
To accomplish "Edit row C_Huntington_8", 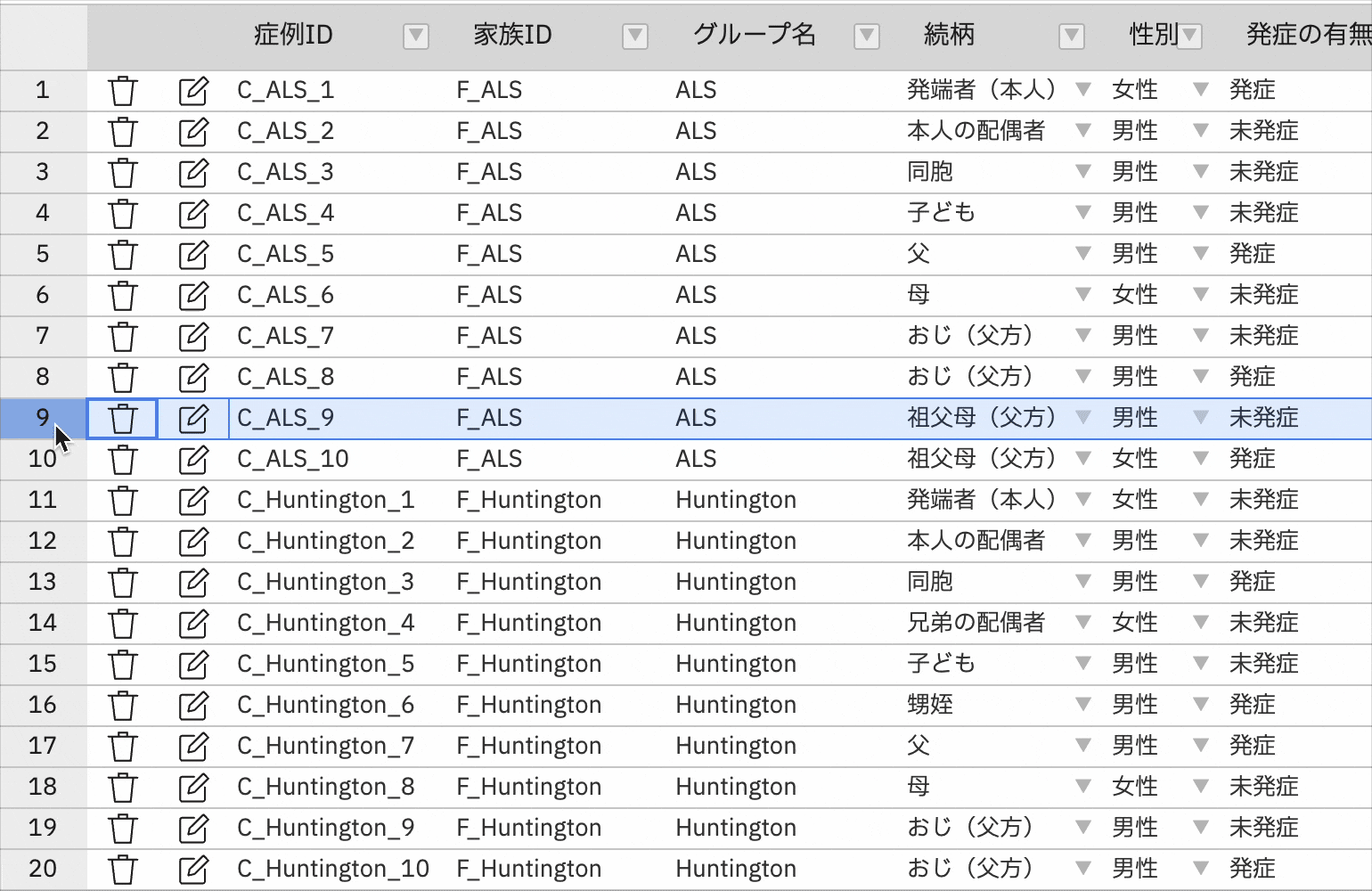I will click(193, 788).
